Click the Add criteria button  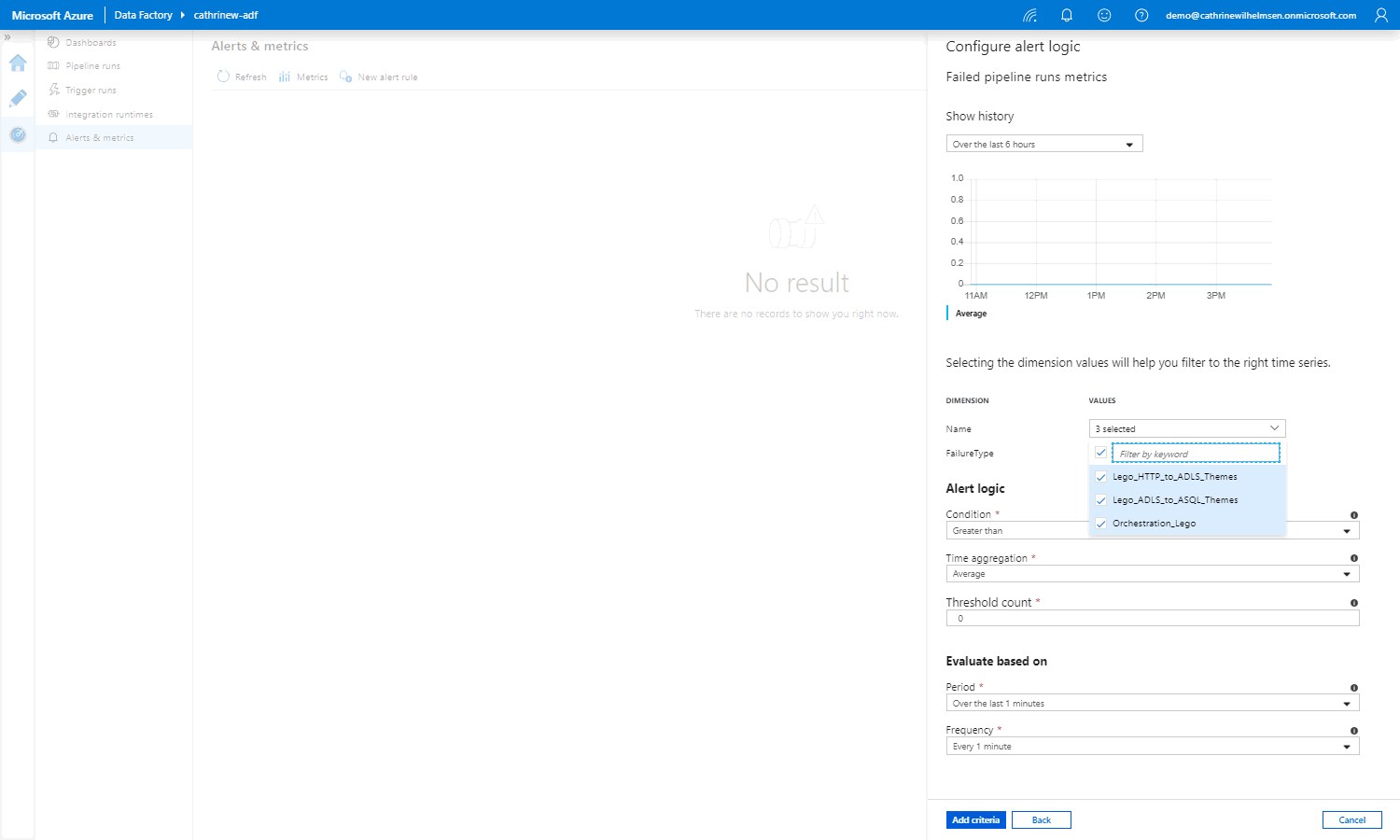[x=975, y=820]
